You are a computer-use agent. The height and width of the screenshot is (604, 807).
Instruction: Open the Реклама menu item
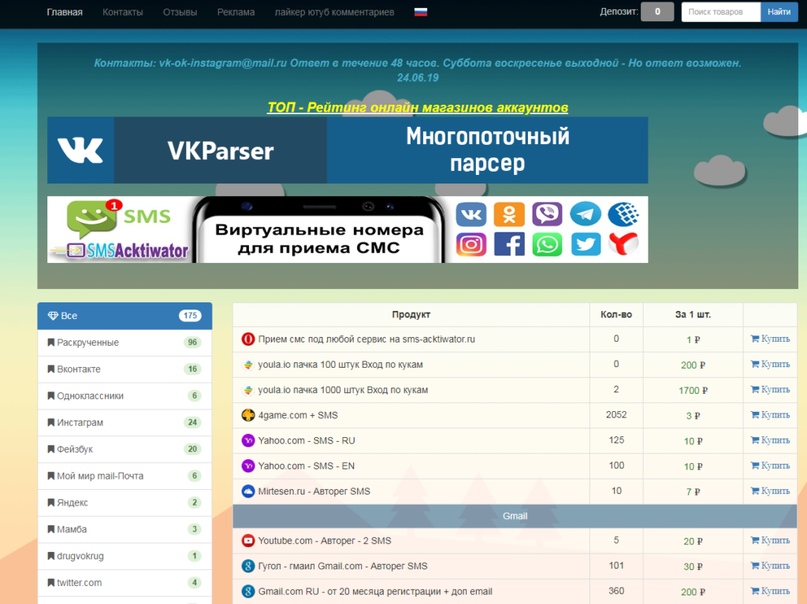236,12
